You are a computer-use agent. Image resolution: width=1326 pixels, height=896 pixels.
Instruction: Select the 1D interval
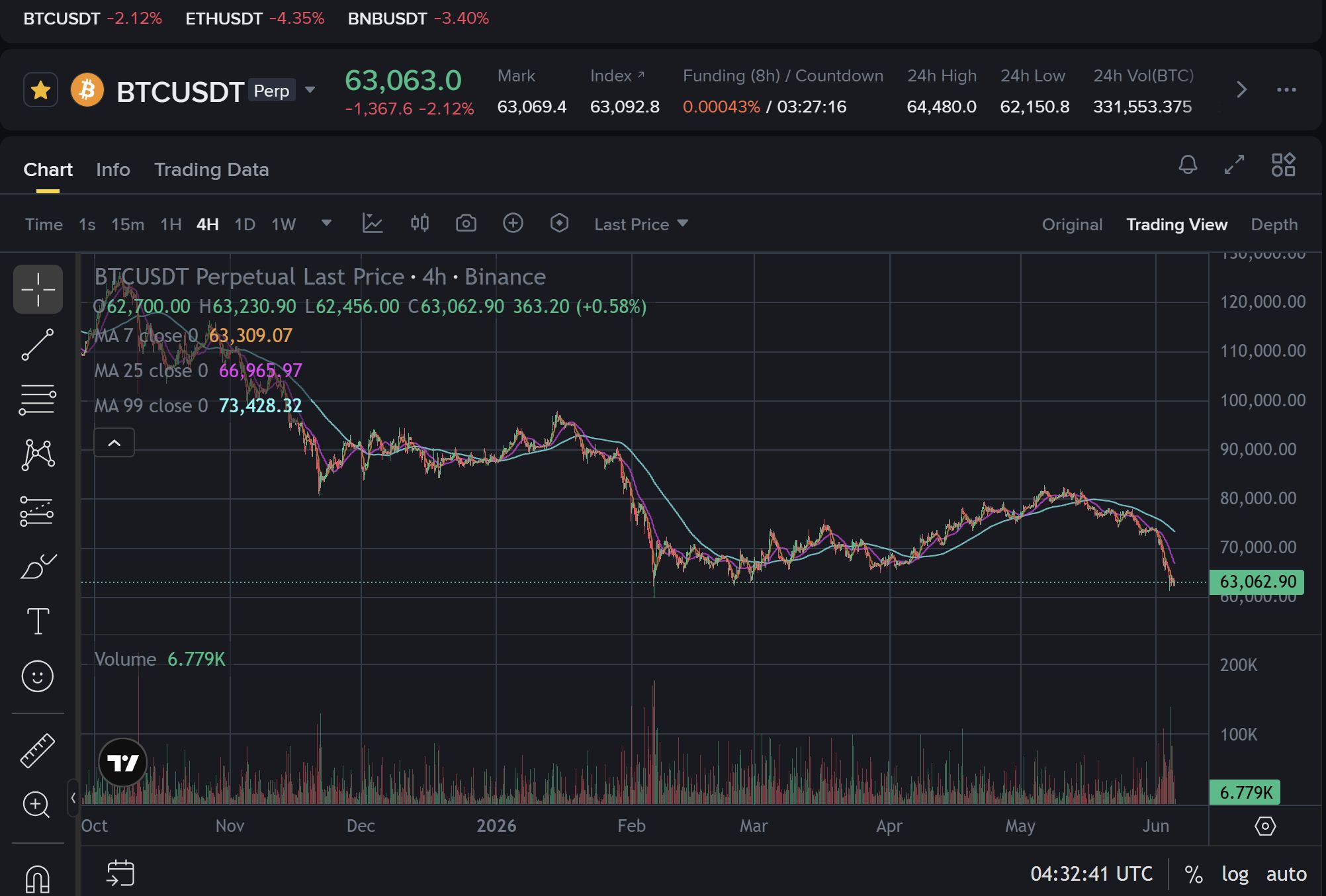tap(245, 224)
